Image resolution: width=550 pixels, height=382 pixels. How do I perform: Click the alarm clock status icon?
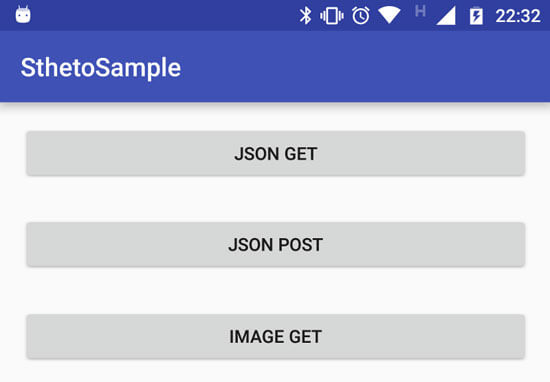361,16
